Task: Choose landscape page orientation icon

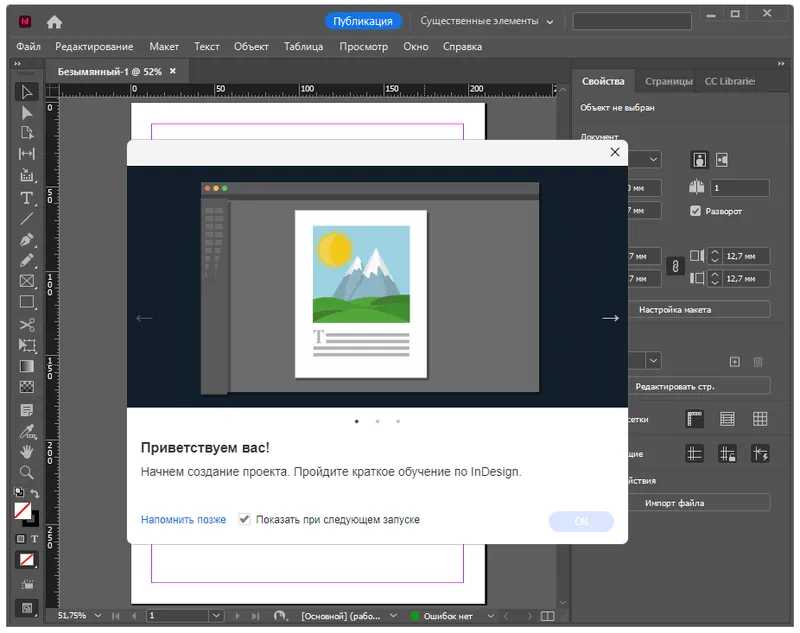Action: pyautogui.click(x=721, y=160)
